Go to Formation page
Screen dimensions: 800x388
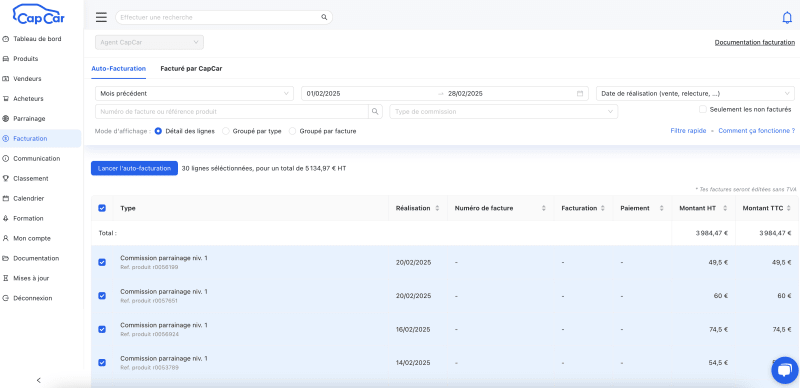(x=28, y=218)
